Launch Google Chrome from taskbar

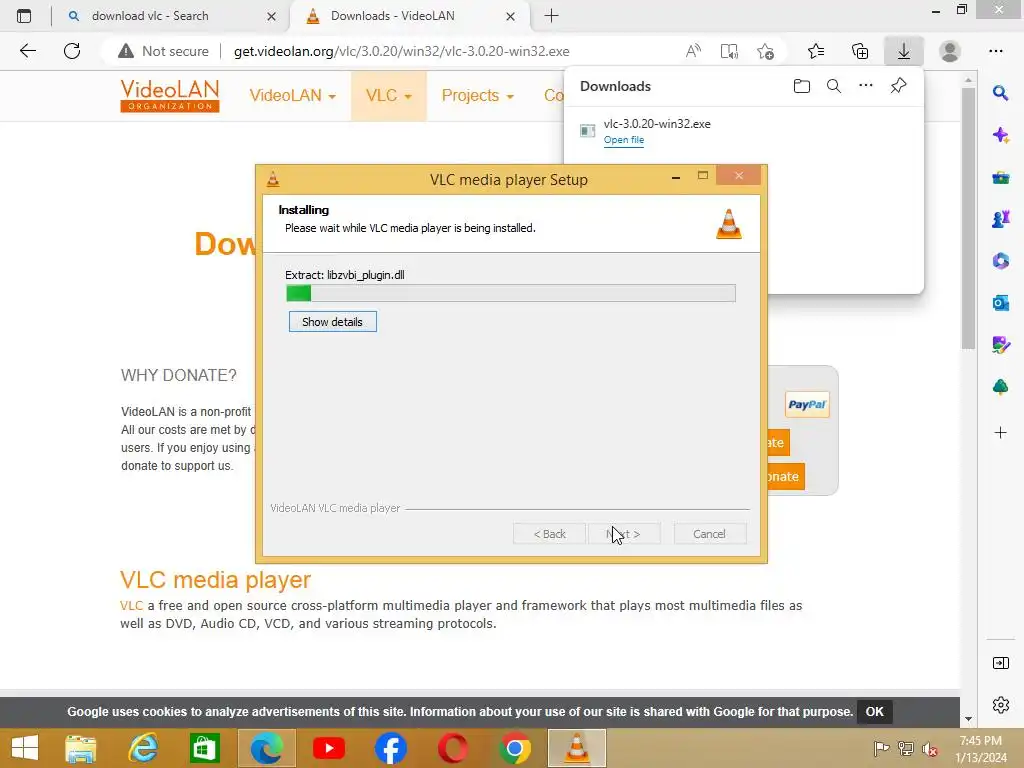515,748
